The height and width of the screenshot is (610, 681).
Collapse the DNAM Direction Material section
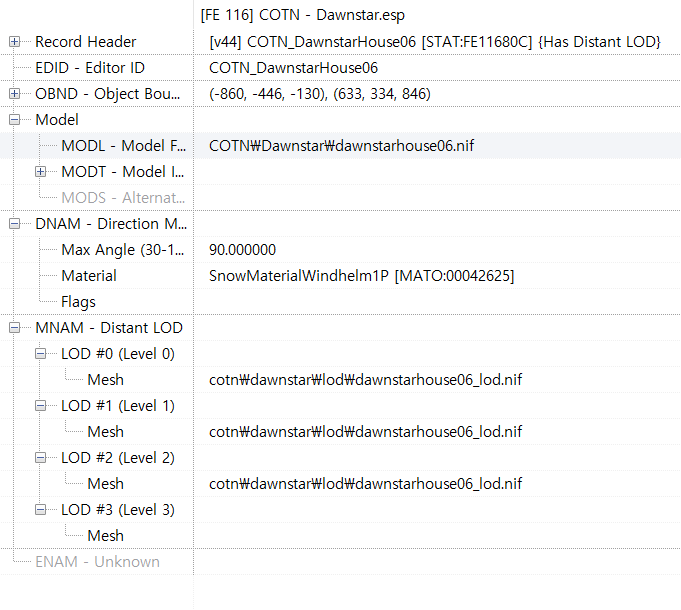(15, 224)
